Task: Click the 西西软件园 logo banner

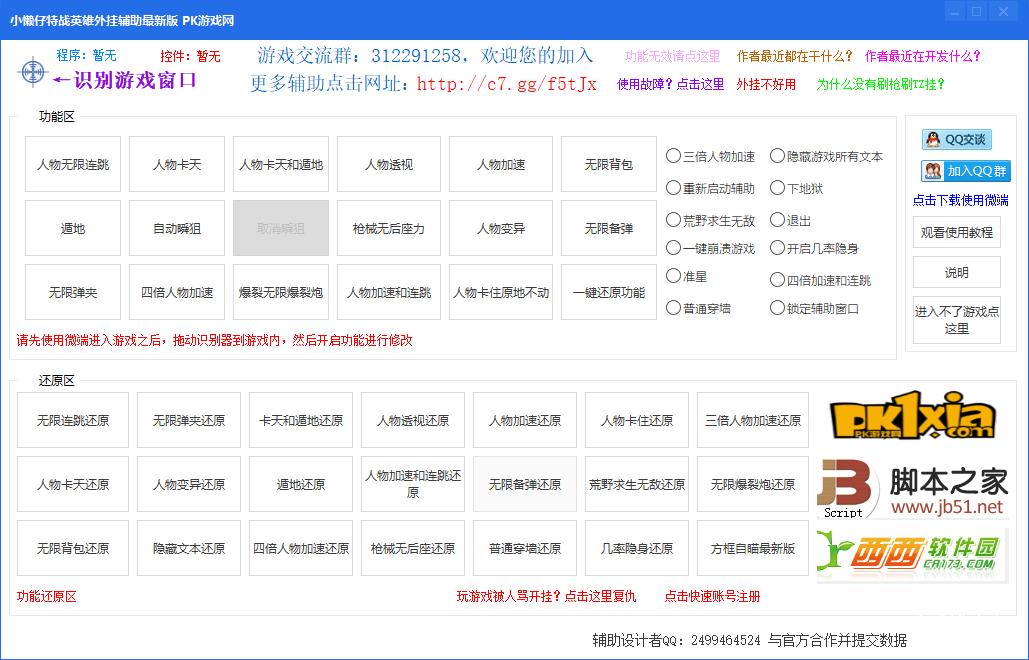Action: tap(912, 554)
